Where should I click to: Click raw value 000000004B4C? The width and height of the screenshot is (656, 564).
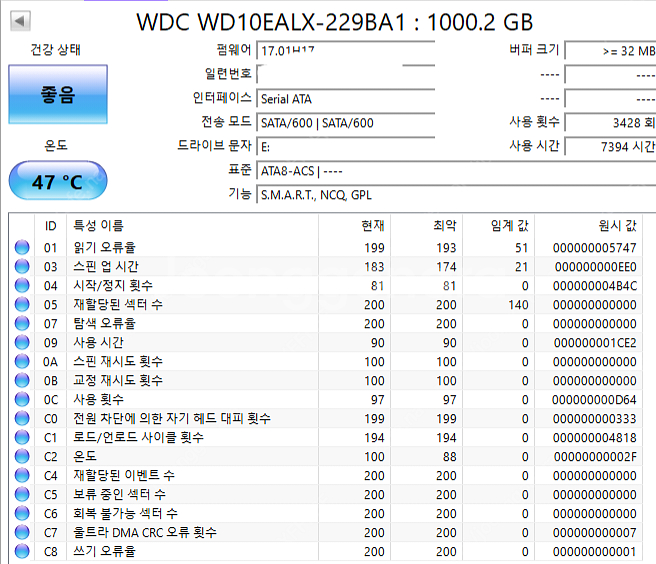pos(594,286)
